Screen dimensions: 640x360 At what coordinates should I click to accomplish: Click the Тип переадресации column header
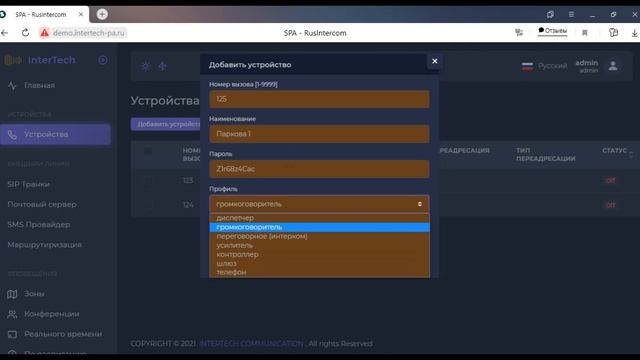(x=546, y=154)
